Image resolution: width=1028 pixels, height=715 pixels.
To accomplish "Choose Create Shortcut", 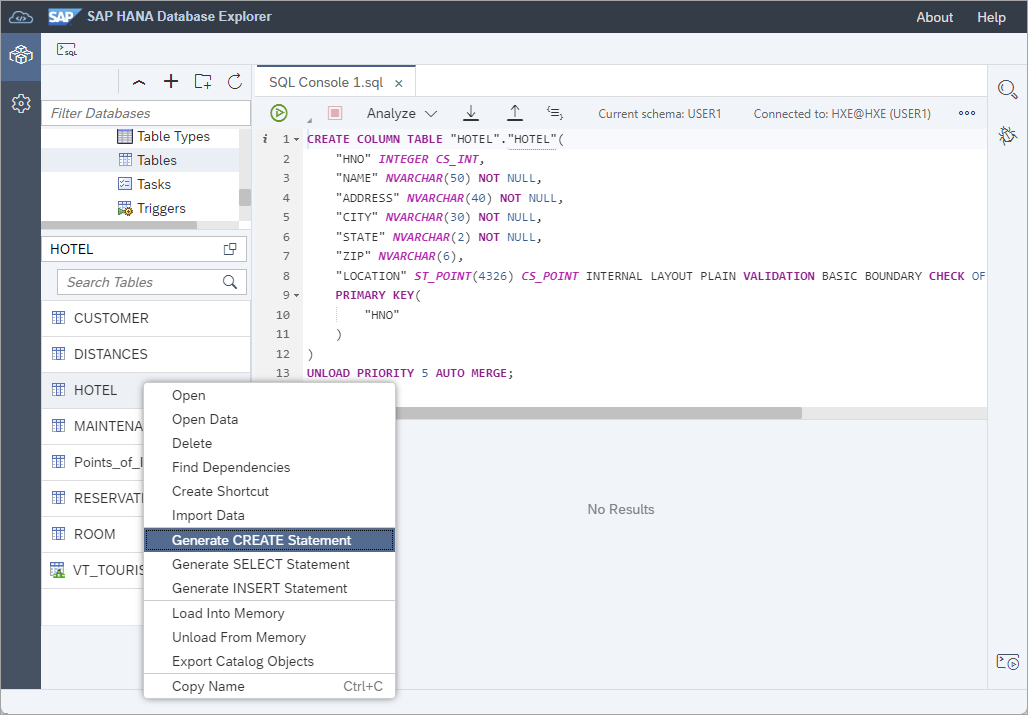I will pos(269,492).
